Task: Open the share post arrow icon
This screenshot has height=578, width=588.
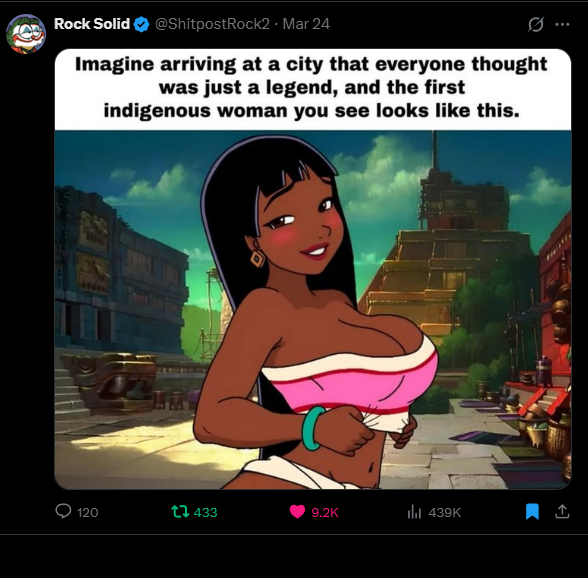Action: (x=562, y=511)
